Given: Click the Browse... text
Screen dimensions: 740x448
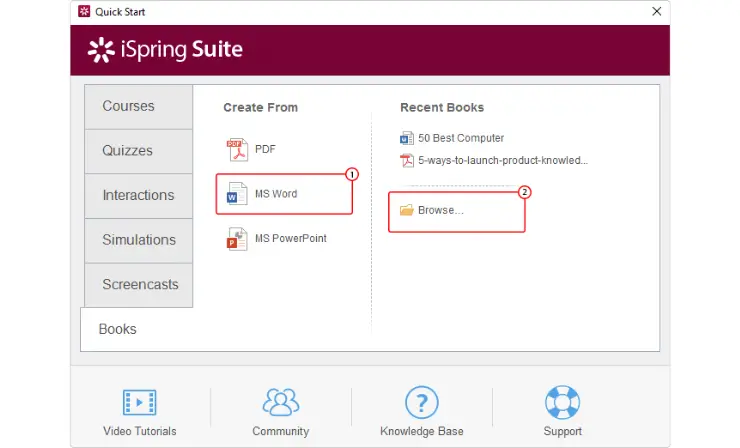Looking at the screenshot, I should coord(441,210).
